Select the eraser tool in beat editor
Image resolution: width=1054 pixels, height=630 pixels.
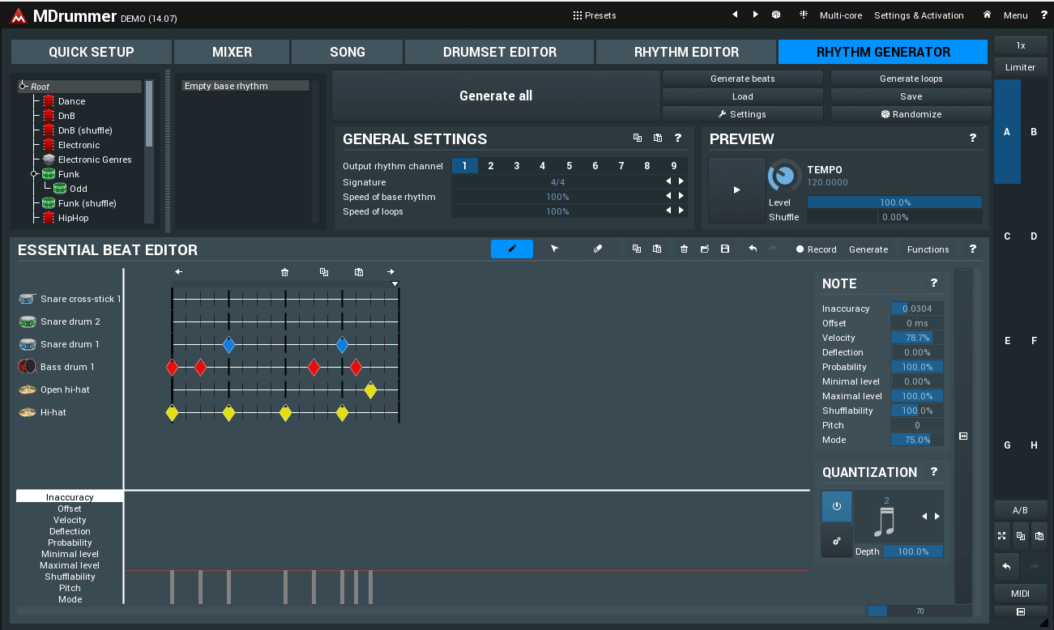pyautogui.click(x=598, y=249)
